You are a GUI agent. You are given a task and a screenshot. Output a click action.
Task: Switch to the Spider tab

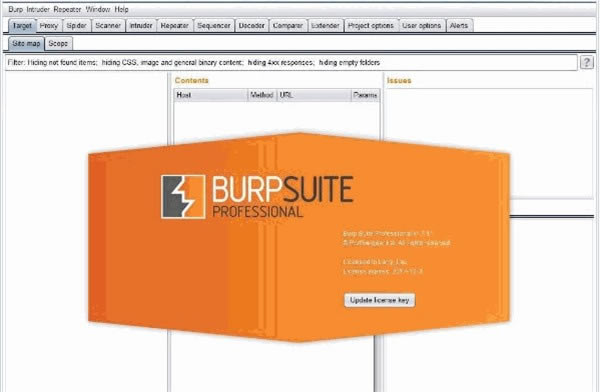coord(77,26)
